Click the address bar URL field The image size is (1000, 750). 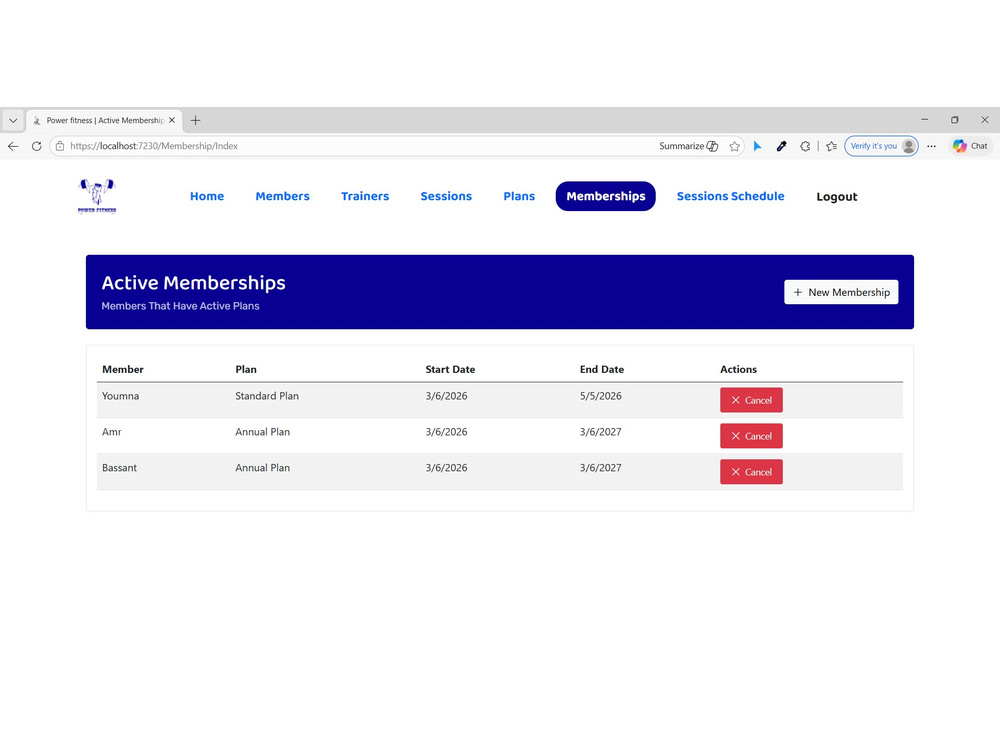coord(357,146)
